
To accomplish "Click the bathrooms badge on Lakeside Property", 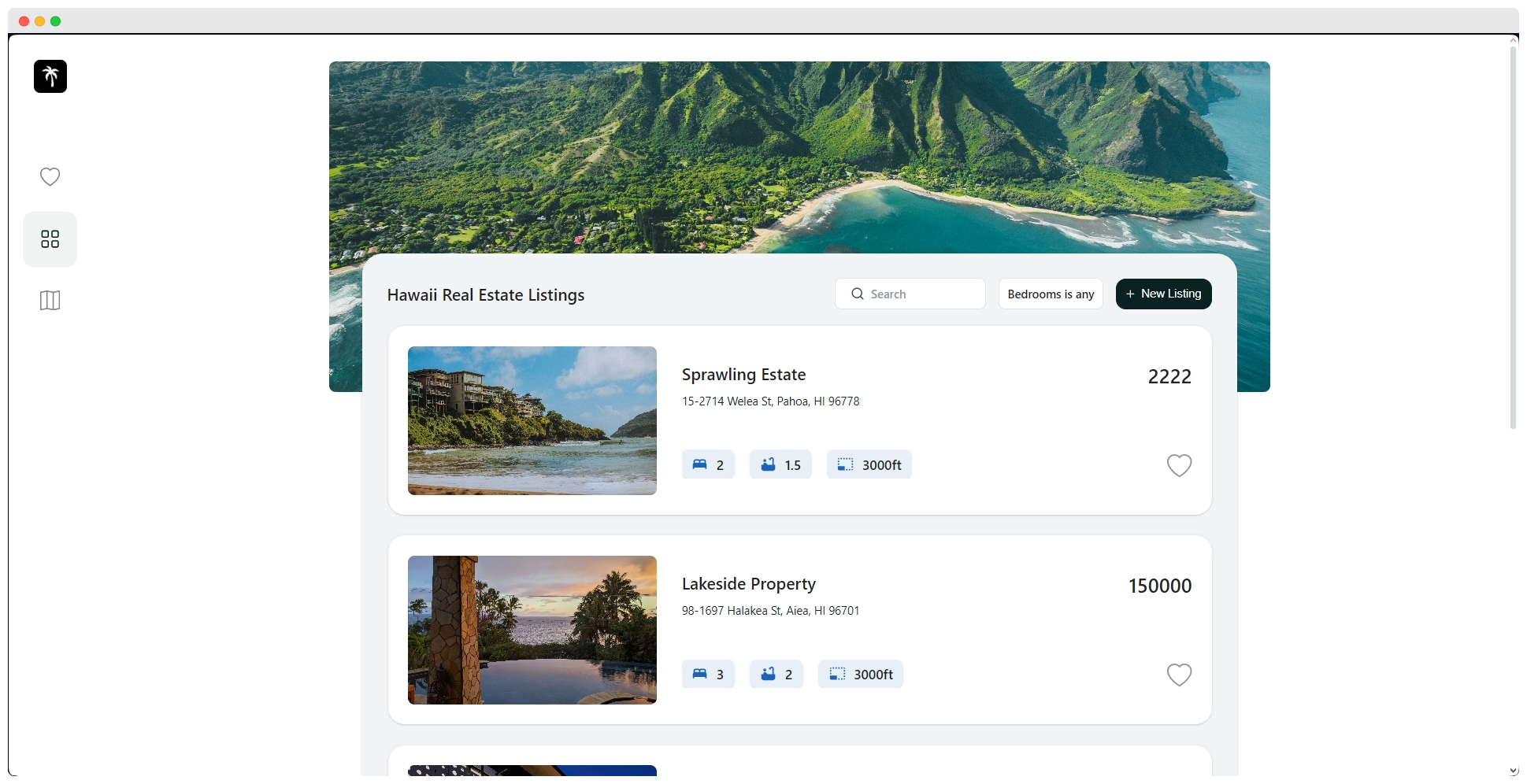I will pyautogui.click(x=776, y=674).
